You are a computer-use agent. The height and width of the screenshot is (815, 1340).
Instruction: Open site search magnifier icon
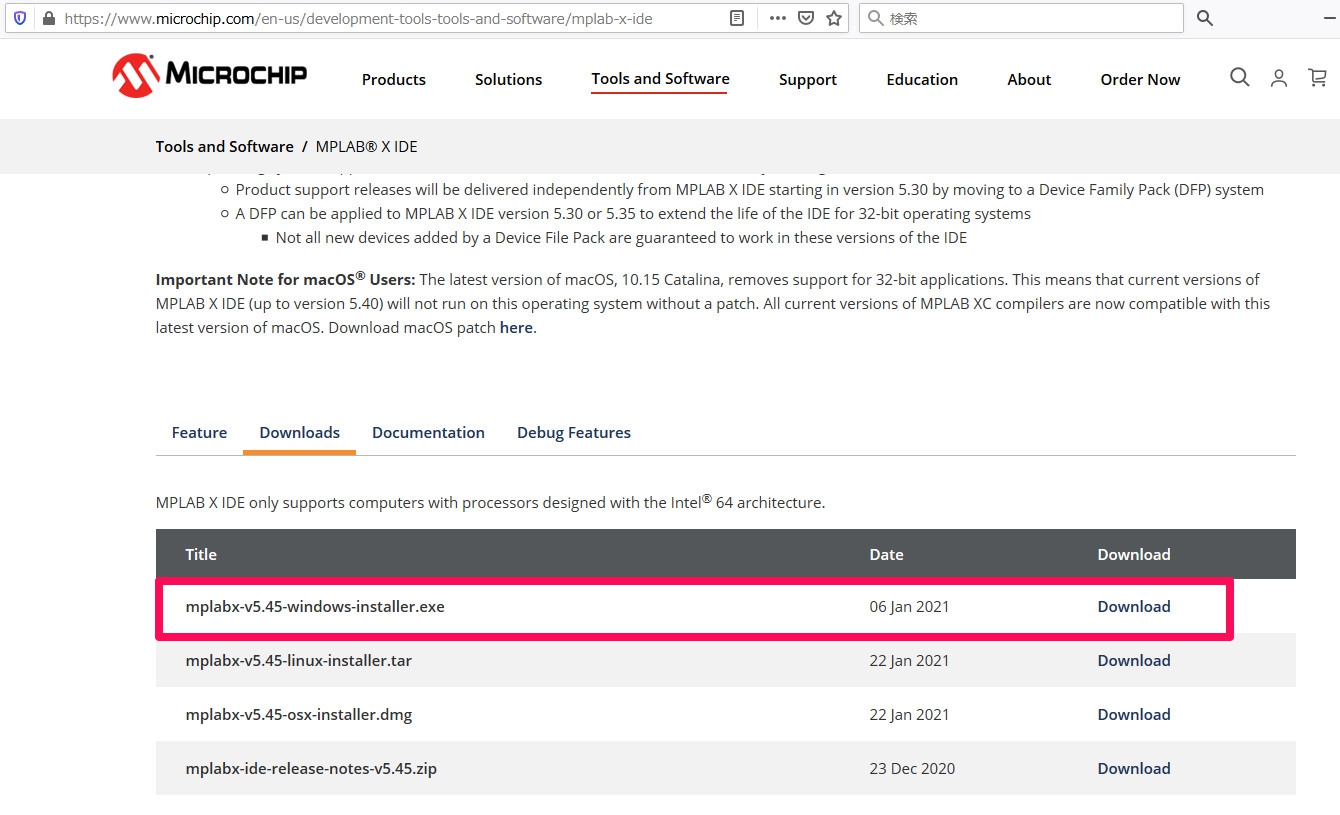[x=1240, y=78]
